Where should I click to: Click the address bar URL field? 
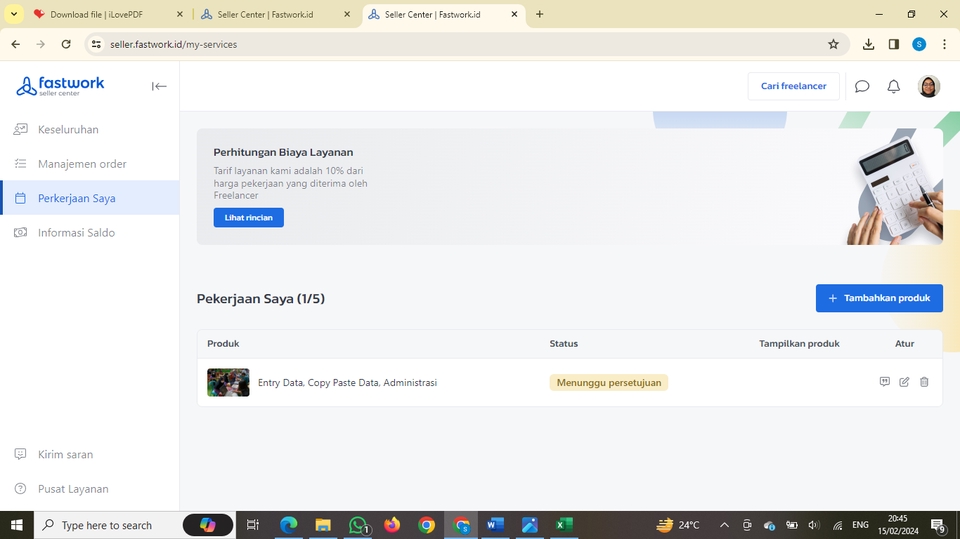click(x=465, y=44)
